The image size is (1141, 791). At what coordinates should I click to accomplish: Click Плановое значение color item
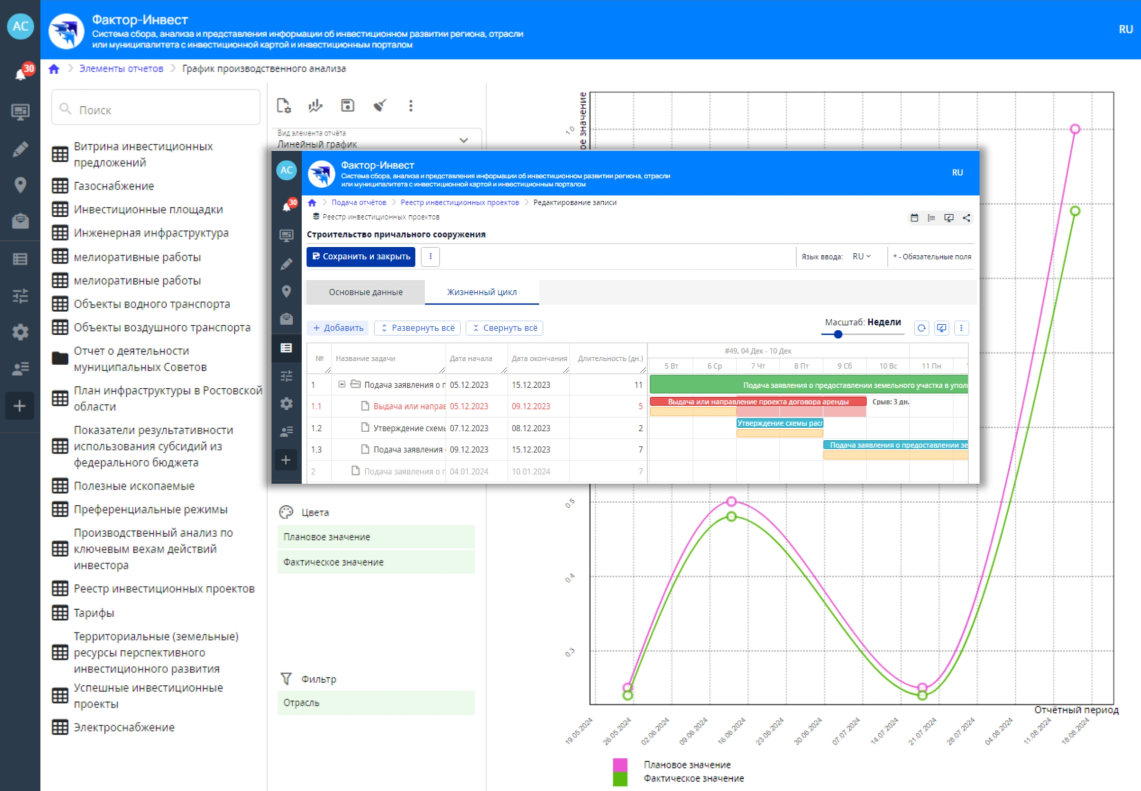click(376, 537)
